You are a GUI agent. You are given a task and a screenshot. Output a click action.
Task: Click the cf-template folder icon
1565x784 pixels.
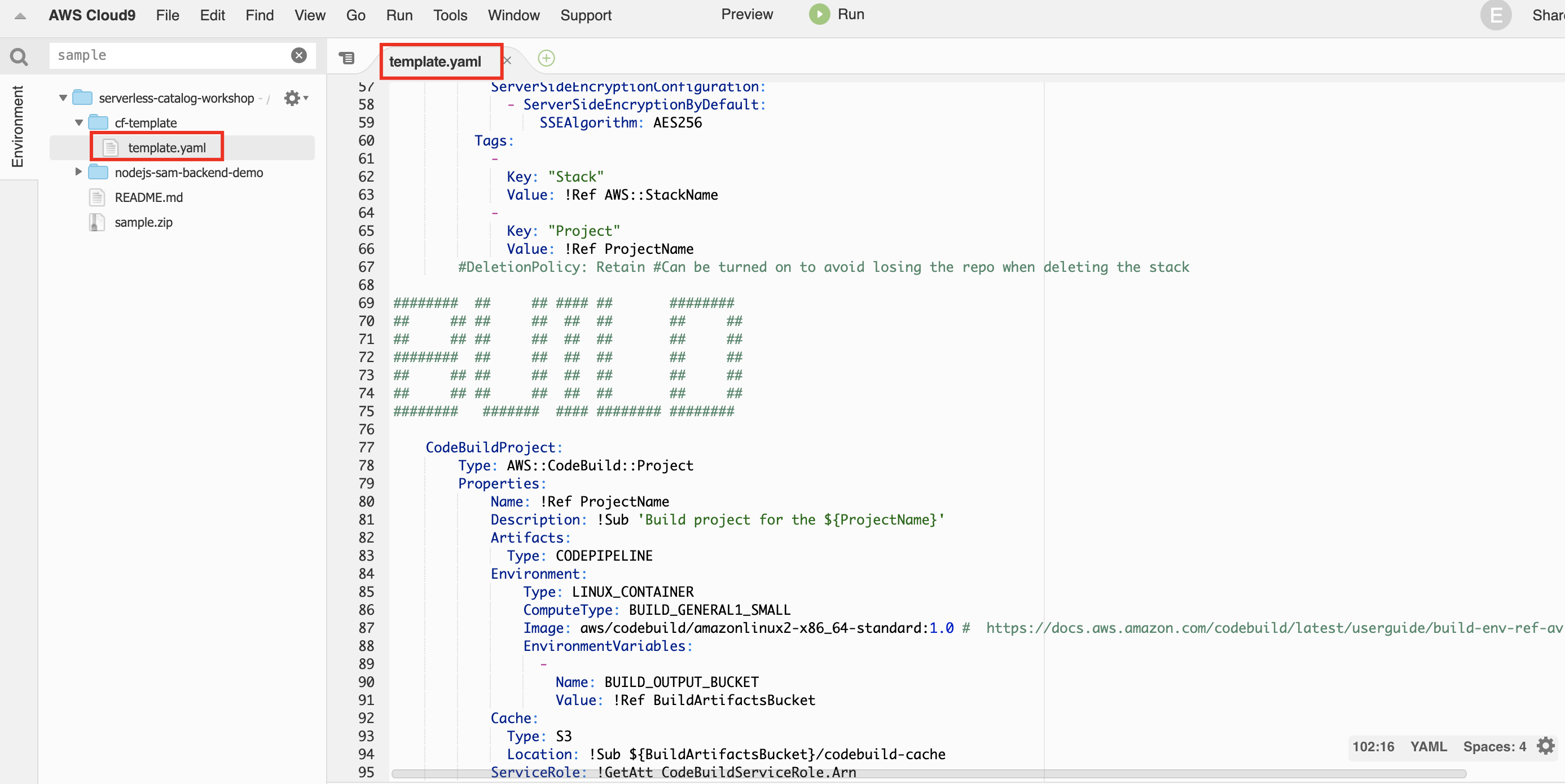(x=98, y=122)
